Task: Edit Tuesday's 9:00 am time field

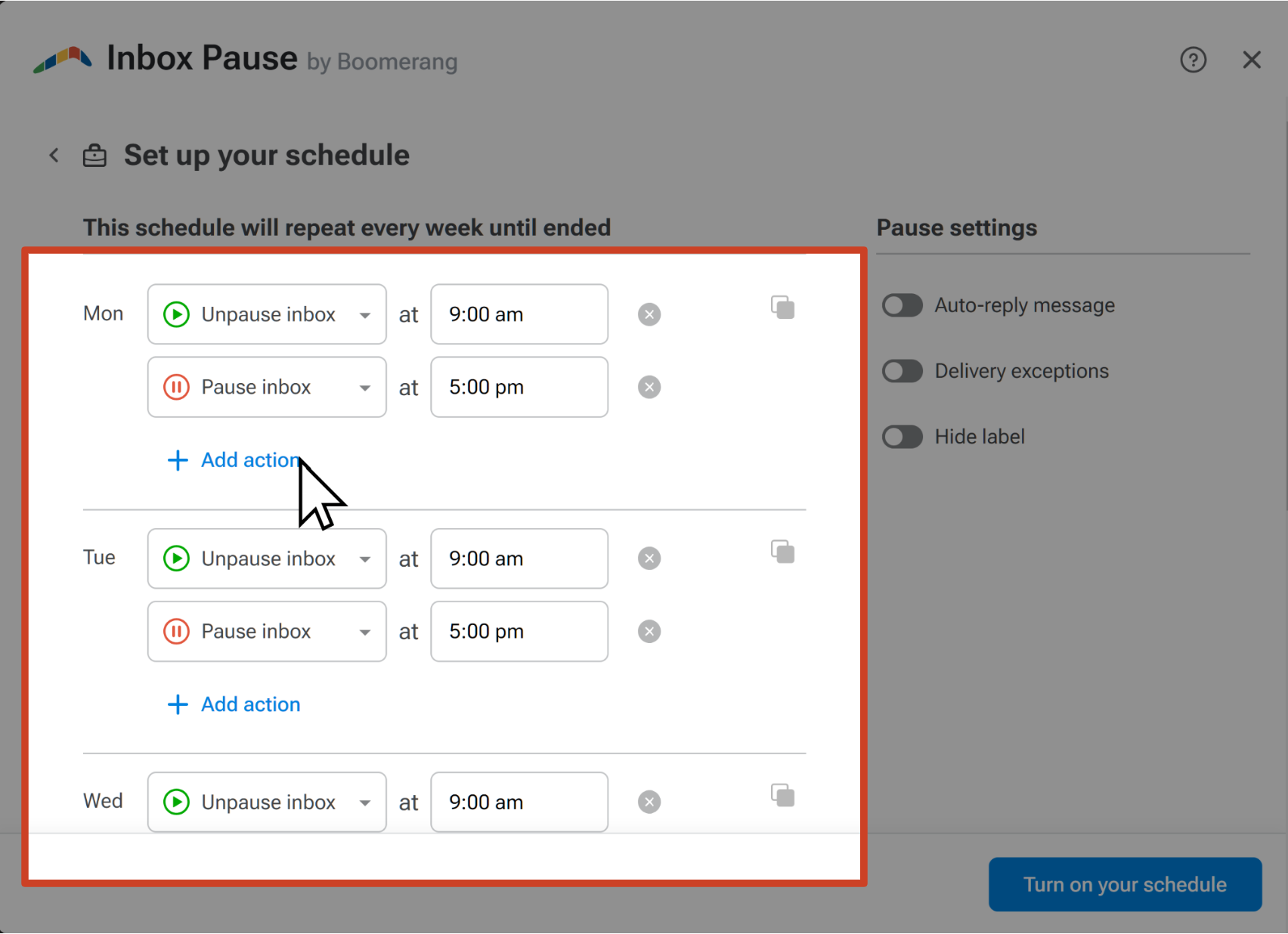Action: pyautogui.click(x=519, y=558)
